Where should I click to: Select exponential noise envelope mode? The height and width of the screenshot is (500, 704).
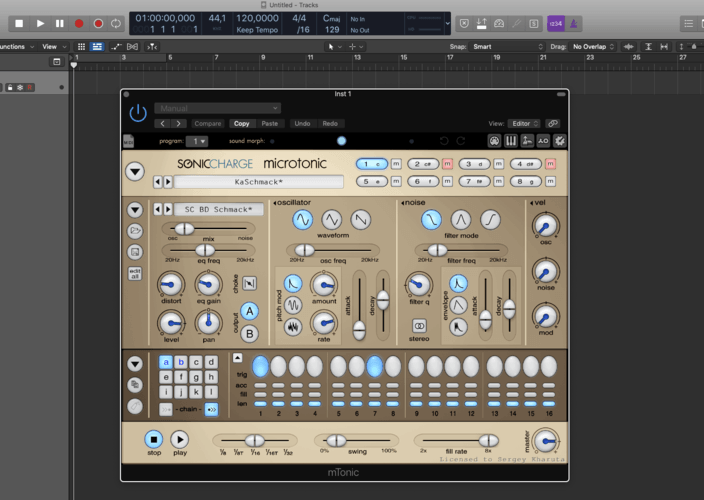[458, 284]
